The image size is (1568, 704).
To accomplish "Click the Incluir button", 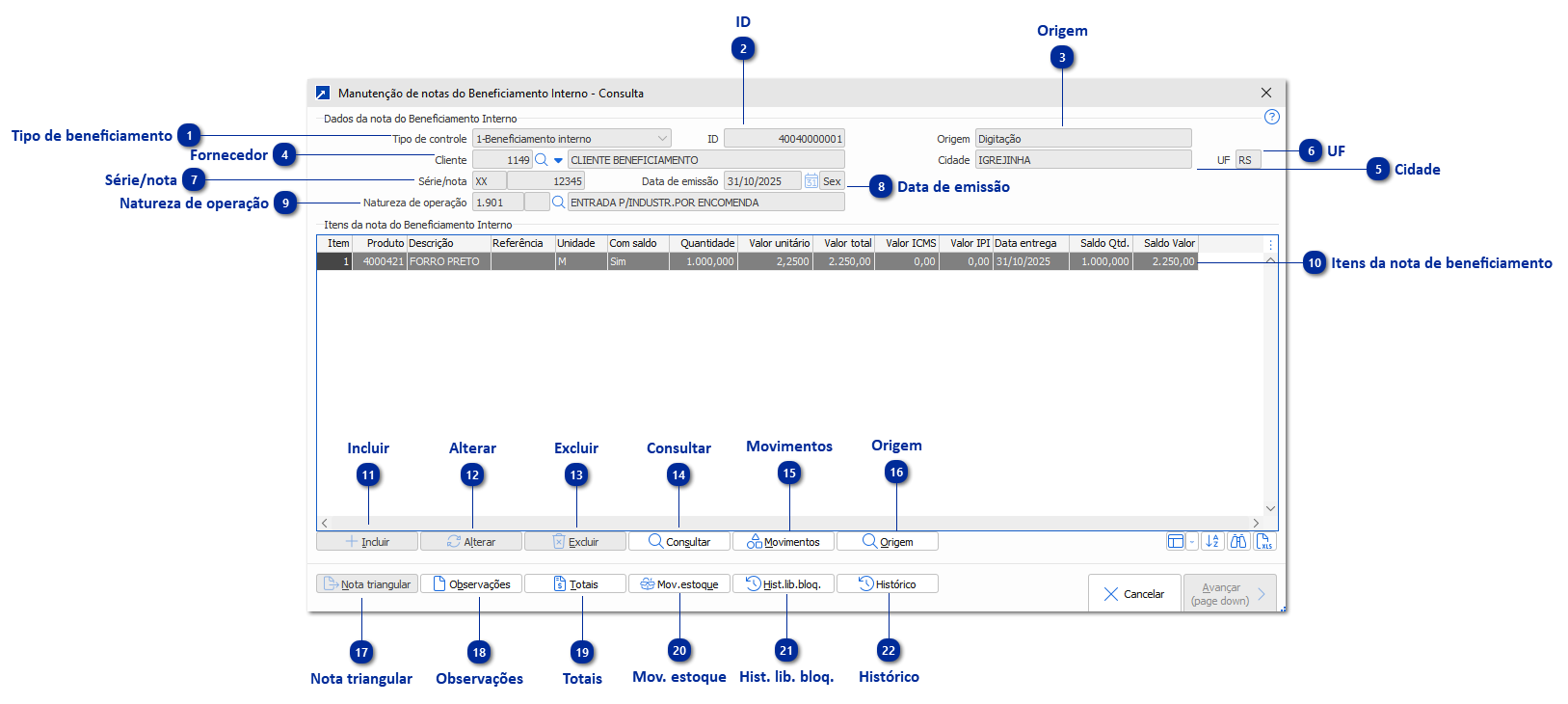I will pos(367,542).
